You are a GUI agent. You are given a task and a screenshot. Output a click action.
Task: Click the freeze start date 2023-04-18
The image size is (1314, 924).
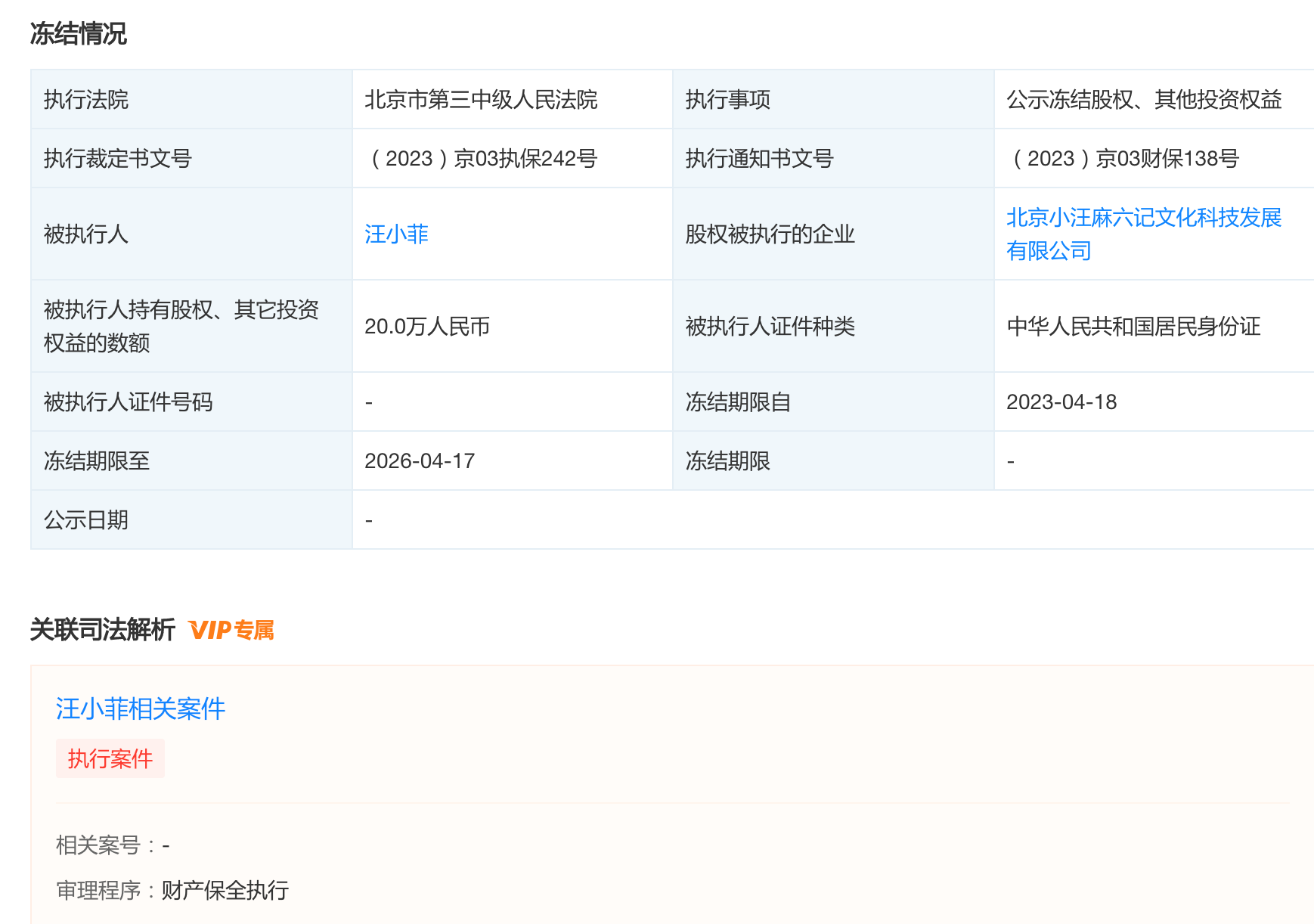click(1061, 402)
